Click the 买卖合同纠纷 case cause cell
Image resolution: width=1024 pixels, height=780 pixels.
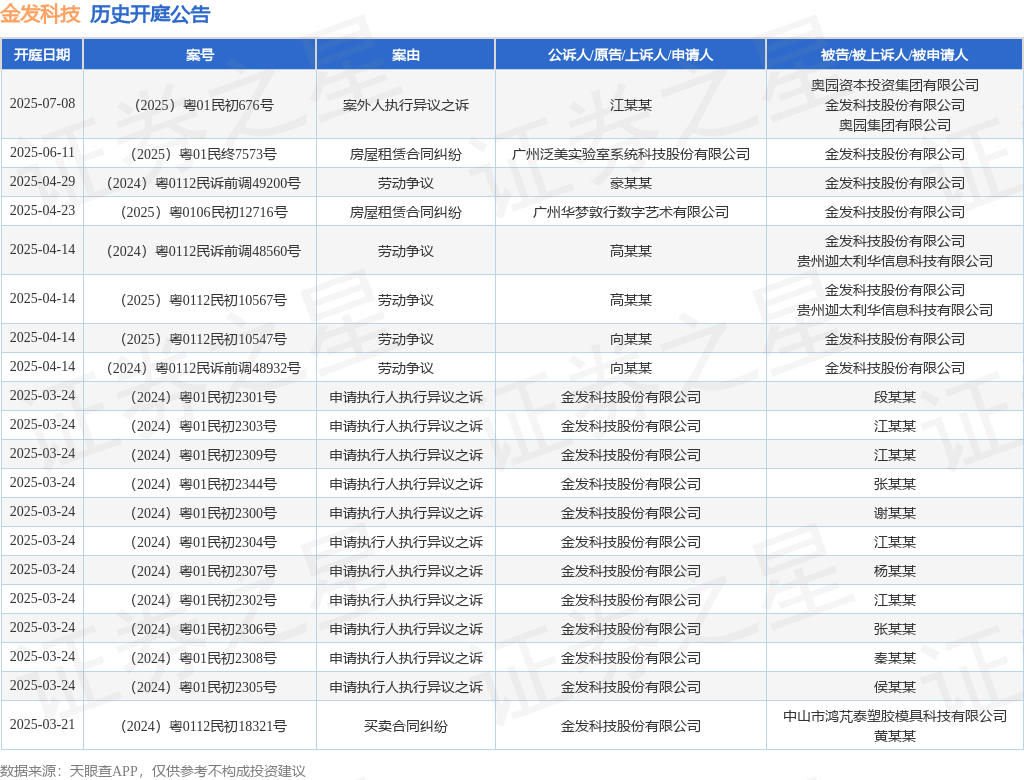pyautogui.click(x=406, y=726)
